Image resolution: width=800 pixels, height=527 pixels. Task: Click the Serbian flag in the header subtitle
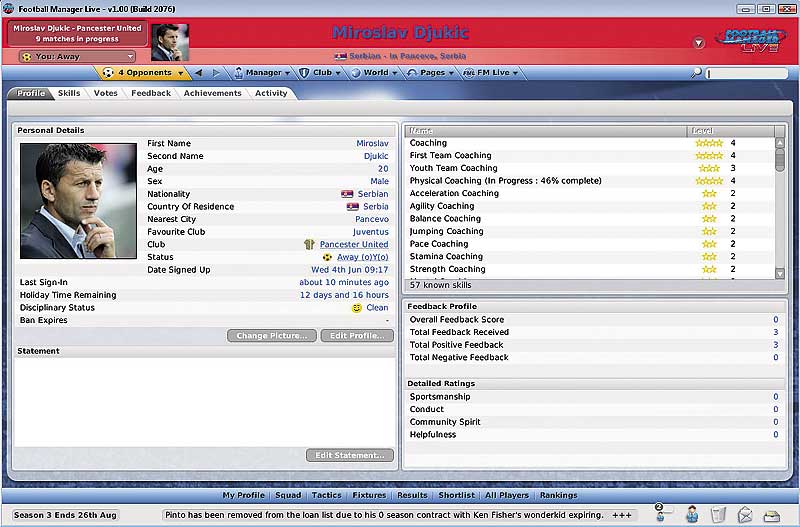[x=340, y=56]
